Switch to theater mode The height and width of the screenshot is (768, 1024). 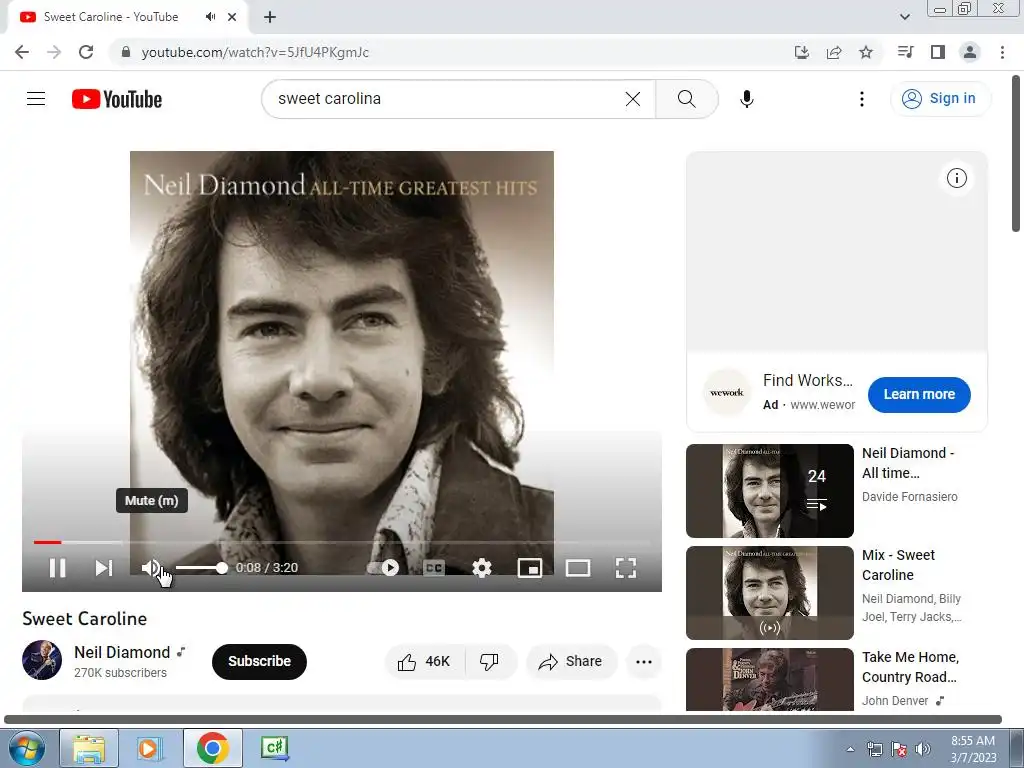click(x=578, y=568)
